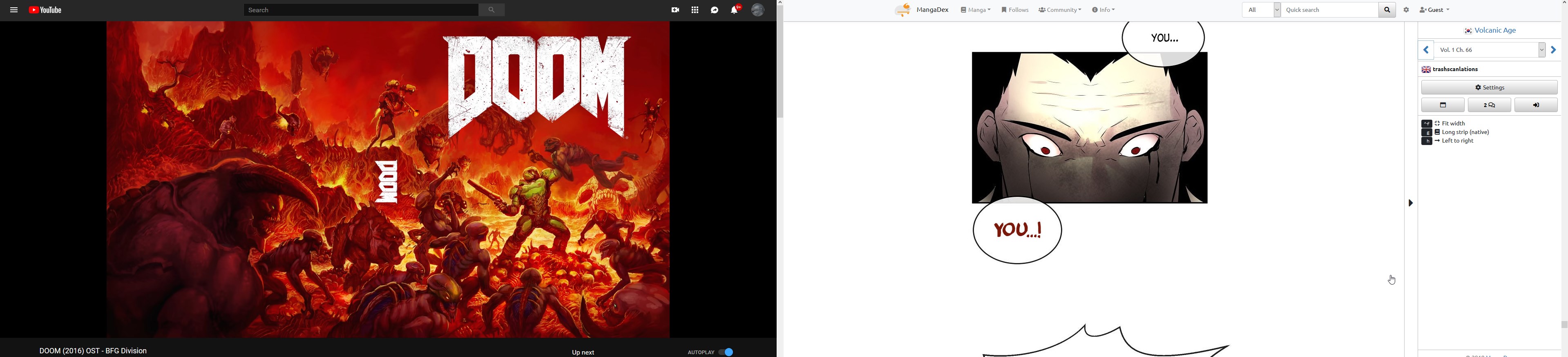The width and height of the screenshot is (1568, 357).
Task: Click the reader Settings button
Action: pyautogui.click(x=1489, y=87)
